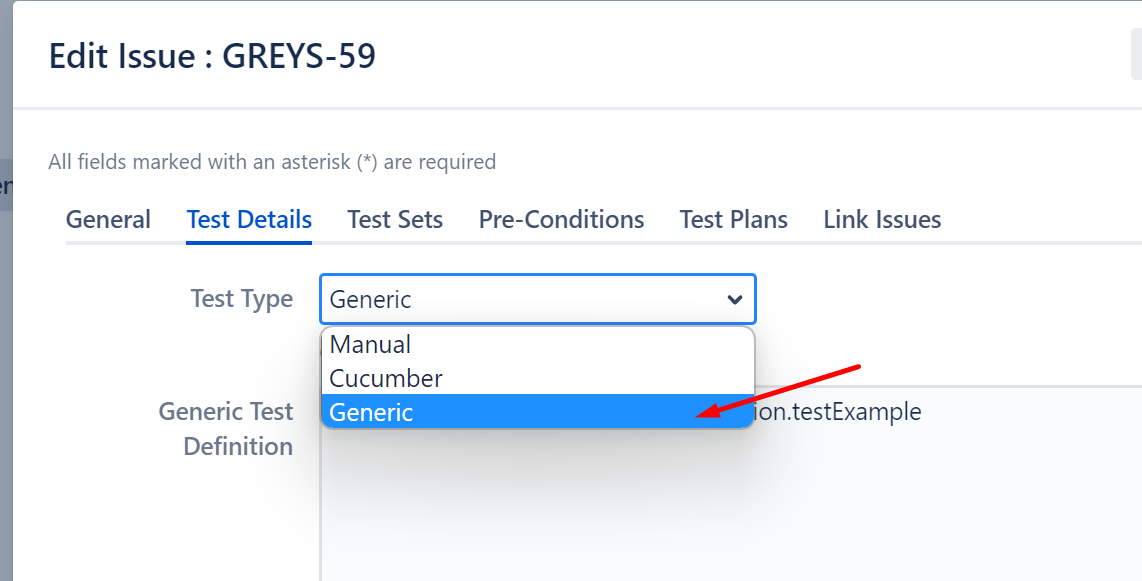Click the required fields asterisk notice text

(x=272, y=161)
